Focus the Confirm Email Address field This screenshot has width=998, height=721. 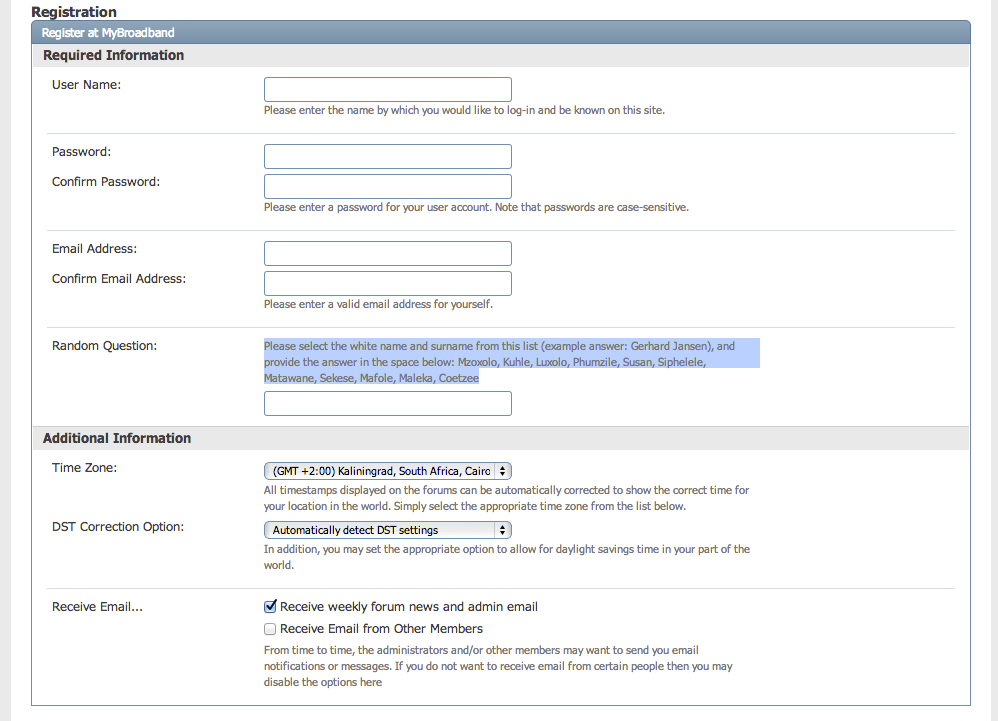388,283
